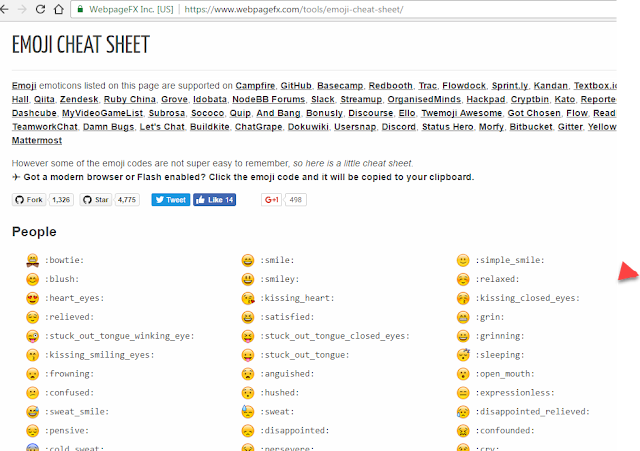Click the Google +1 button

[271, 200]
